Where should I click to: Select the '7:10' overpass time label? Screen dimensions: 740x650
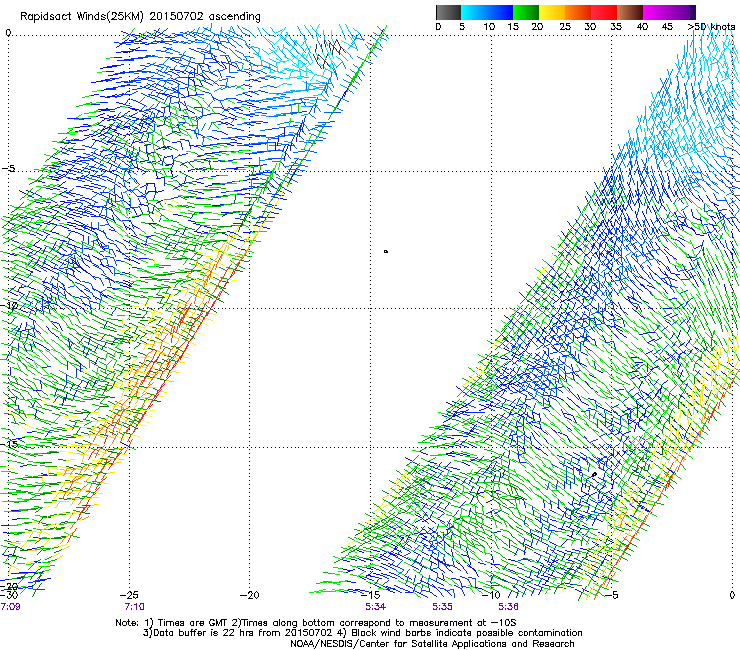135,607
